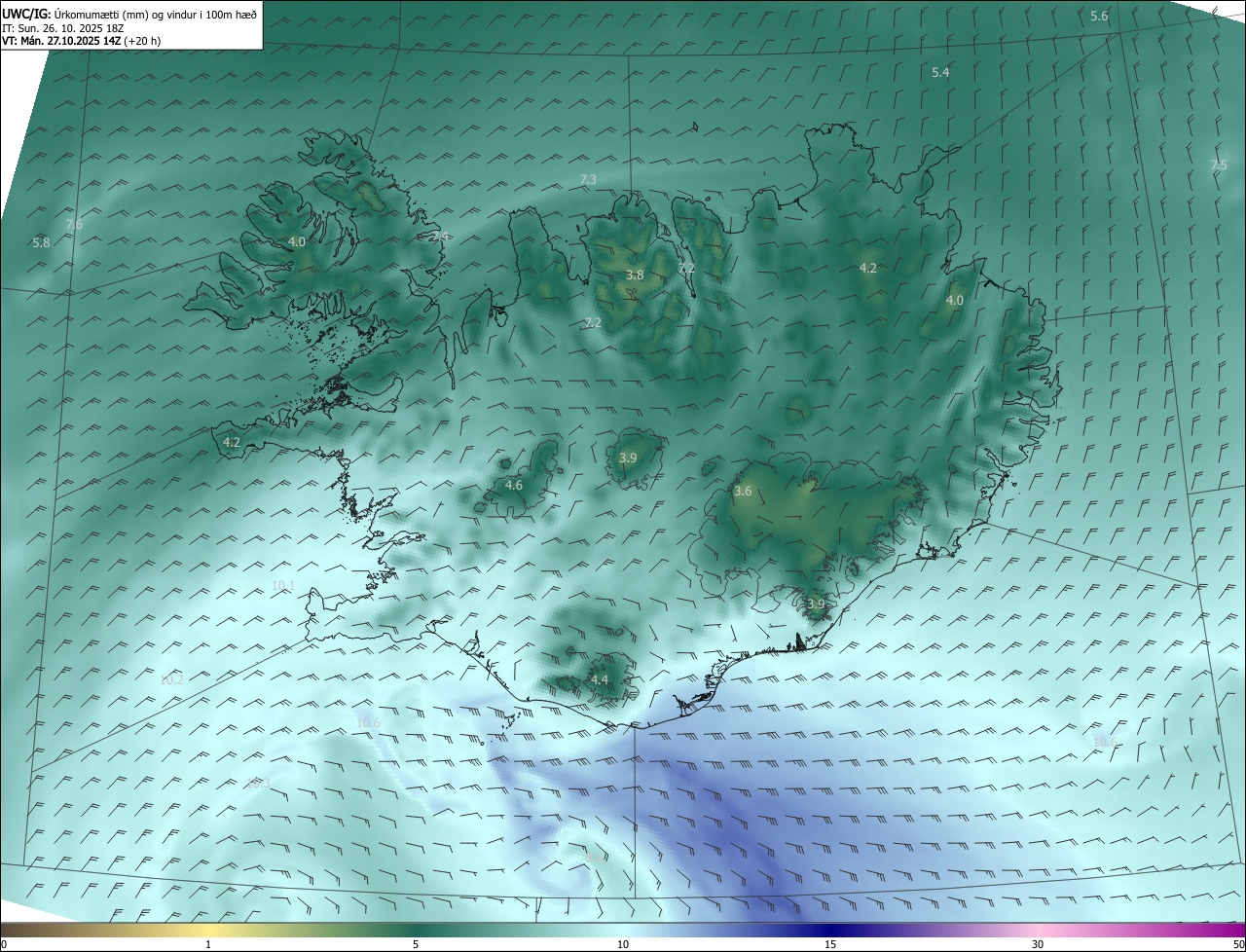Click the 3.6 value label on Vatnajökull glacier
The height and width of the screenshot is (952, 1246).
pyautogui.click(x=743, y=492)
